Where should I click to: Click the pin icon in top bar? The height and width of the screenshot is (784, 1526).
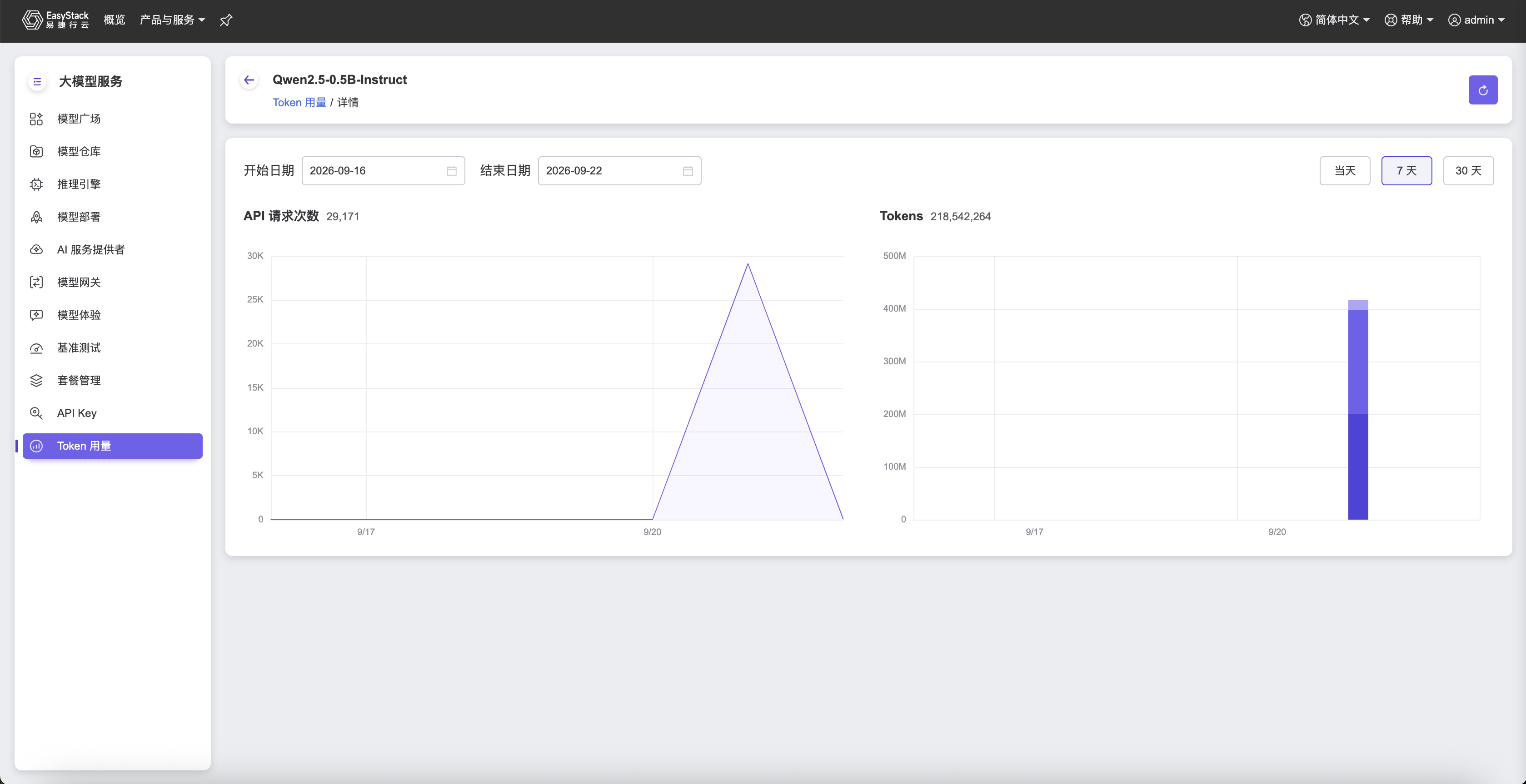click(x=226, y=20)
